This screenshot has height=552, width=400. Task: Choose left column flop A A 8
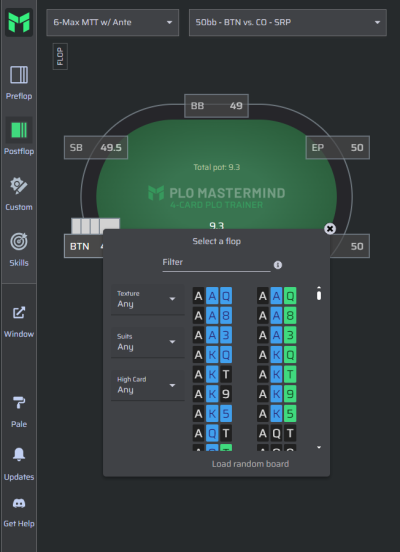pyautogui.click(x=212, y=315)
